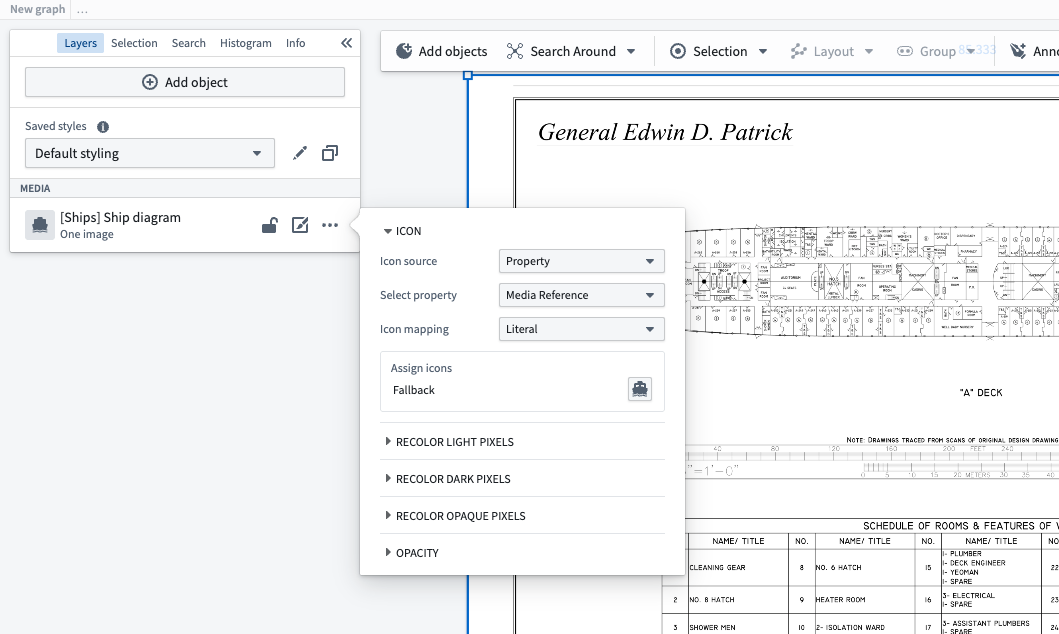Open the Icon mapping Literal dropdown
The width and height of the screenshot is (1059, 634).
click(x=582, y=329)
